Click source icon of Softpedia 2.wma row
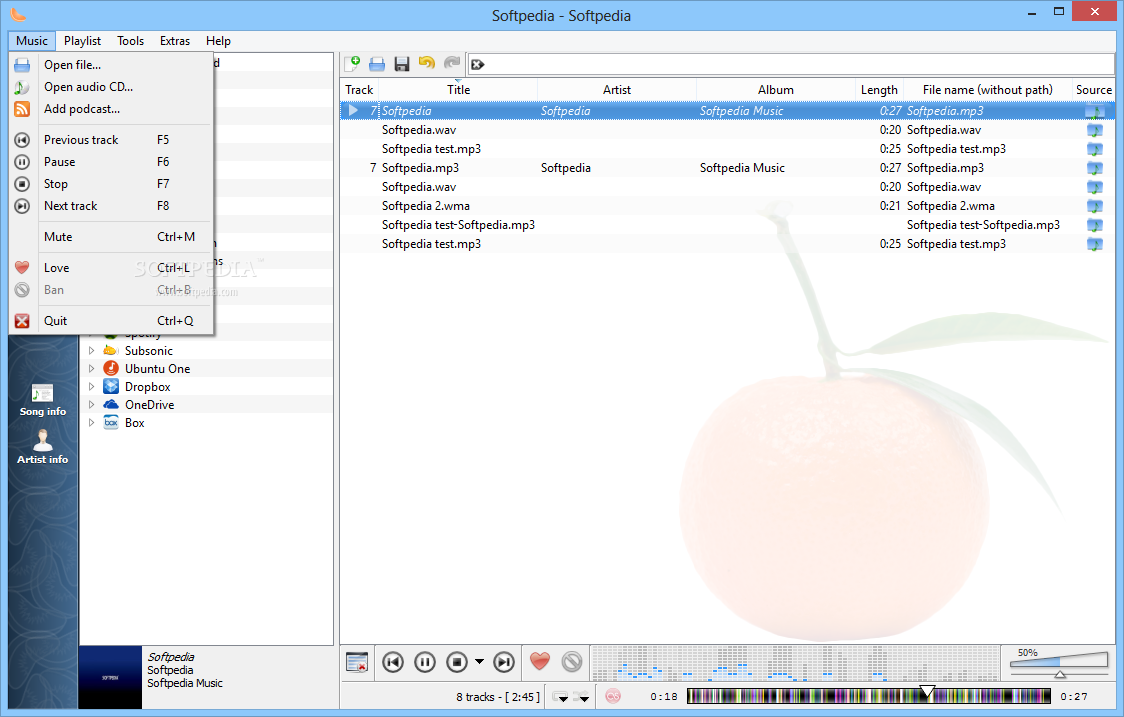 pos(1094,206)
